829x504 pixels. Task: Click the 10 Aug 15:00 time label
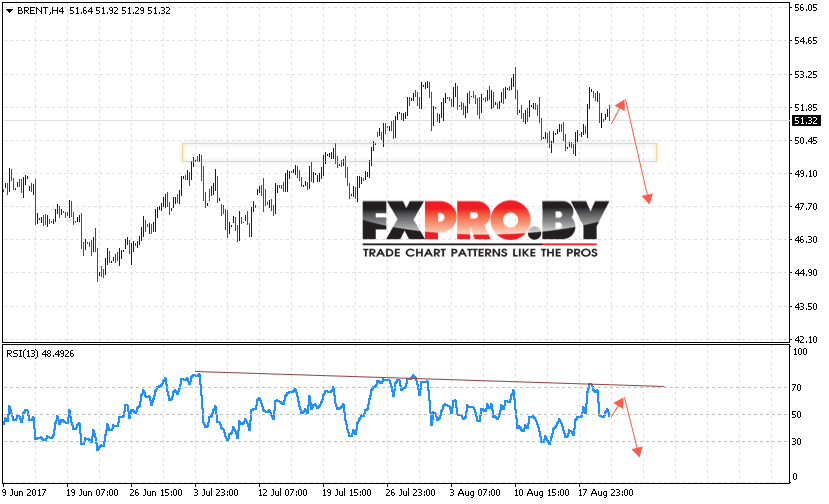541,492
